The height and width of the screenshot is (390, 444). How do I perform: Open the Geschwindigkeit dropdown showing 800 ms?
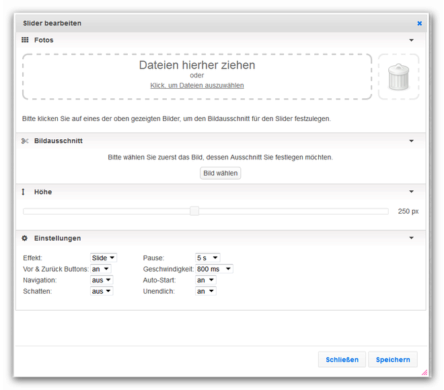[214, 269]
